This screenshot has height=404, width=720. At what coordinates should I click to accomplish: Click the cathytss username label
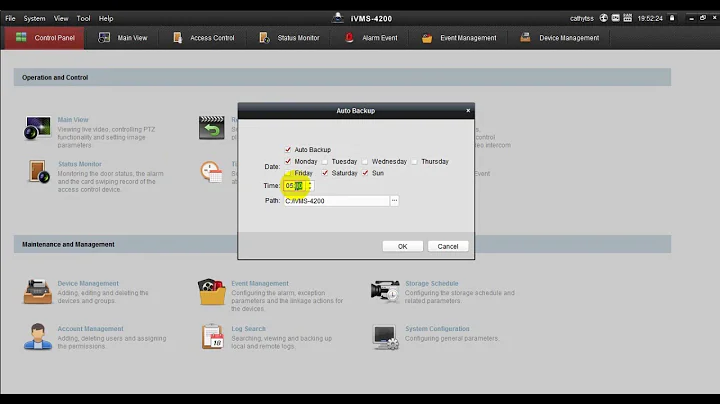(582, 18)
